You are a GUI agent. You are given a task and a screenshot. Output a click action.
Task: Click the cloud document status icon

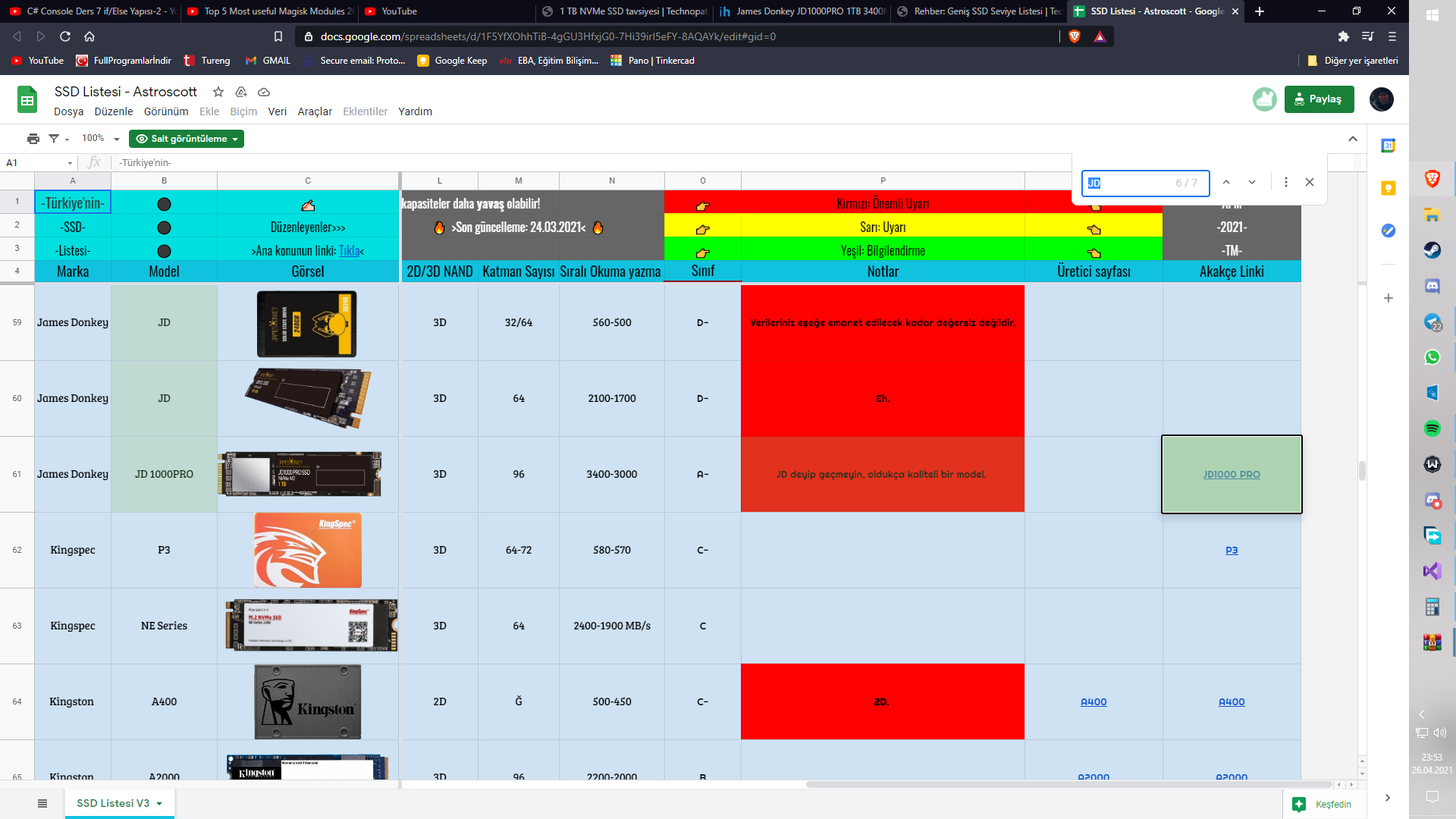(x=264, y=92)
